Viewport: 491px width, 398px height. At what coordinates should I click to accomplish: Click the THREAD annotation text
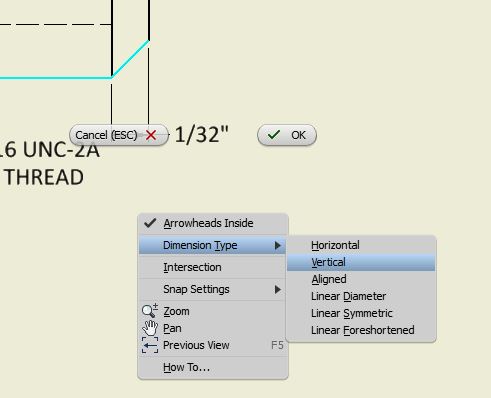[44, 177]
